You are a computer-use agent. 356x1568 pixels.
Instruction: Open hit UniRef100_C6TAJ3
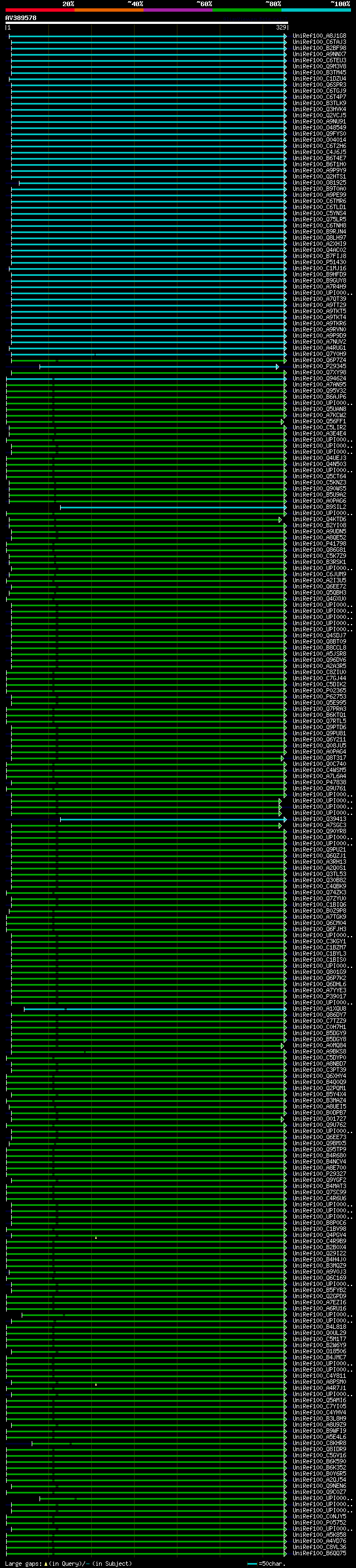pos(319,42)
